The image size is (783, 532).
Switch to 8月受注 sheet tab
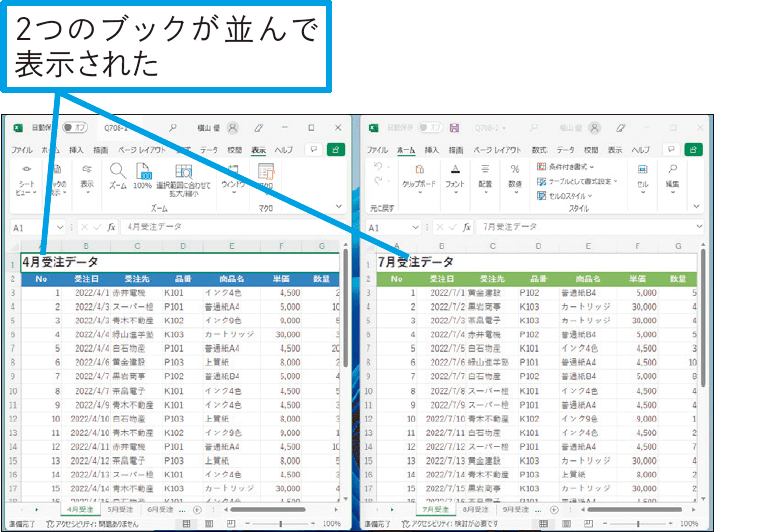coord(475,510)
